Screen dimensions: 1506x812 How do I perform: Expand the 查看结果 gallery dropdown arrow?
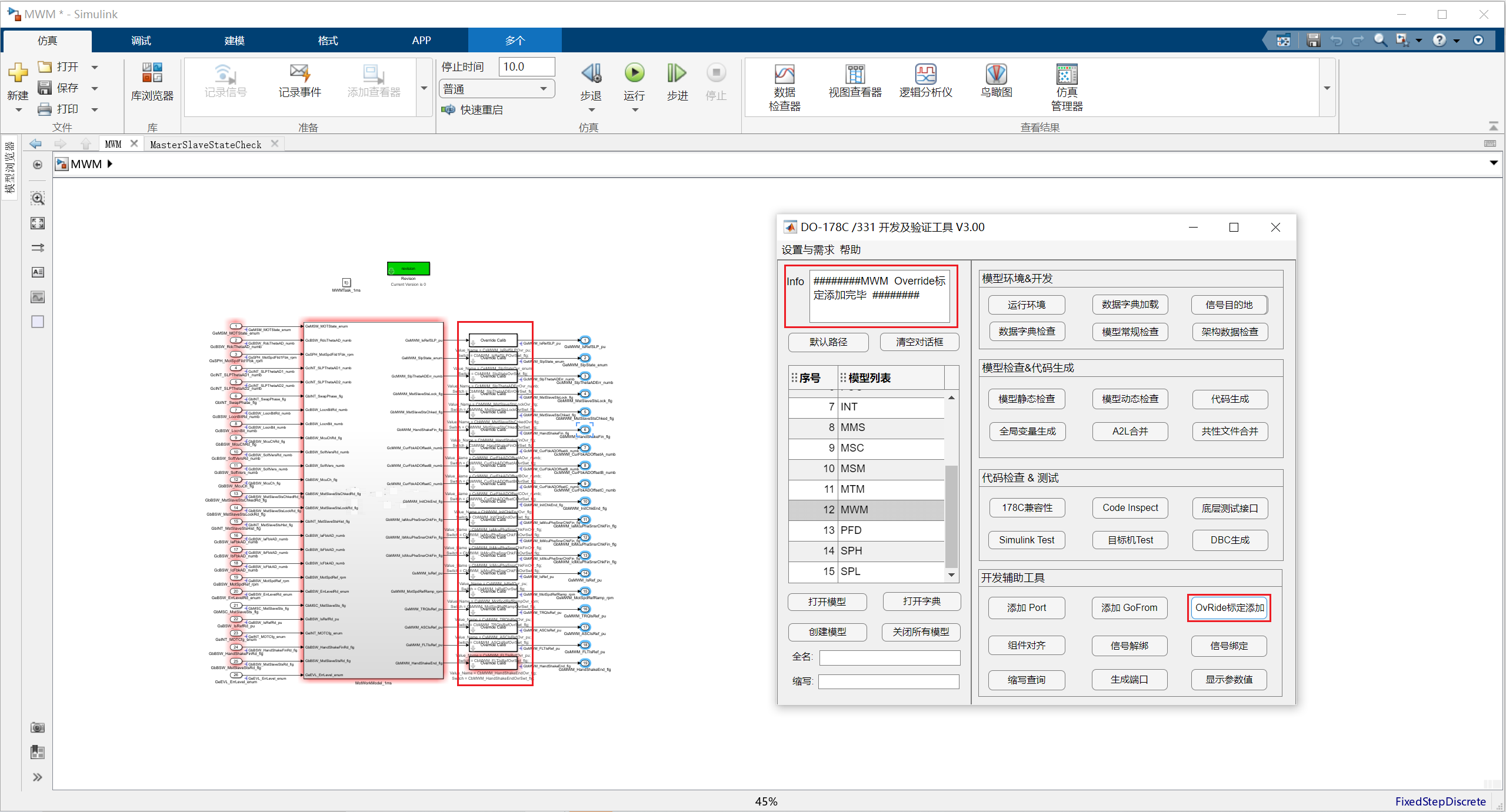[1327, 88]
